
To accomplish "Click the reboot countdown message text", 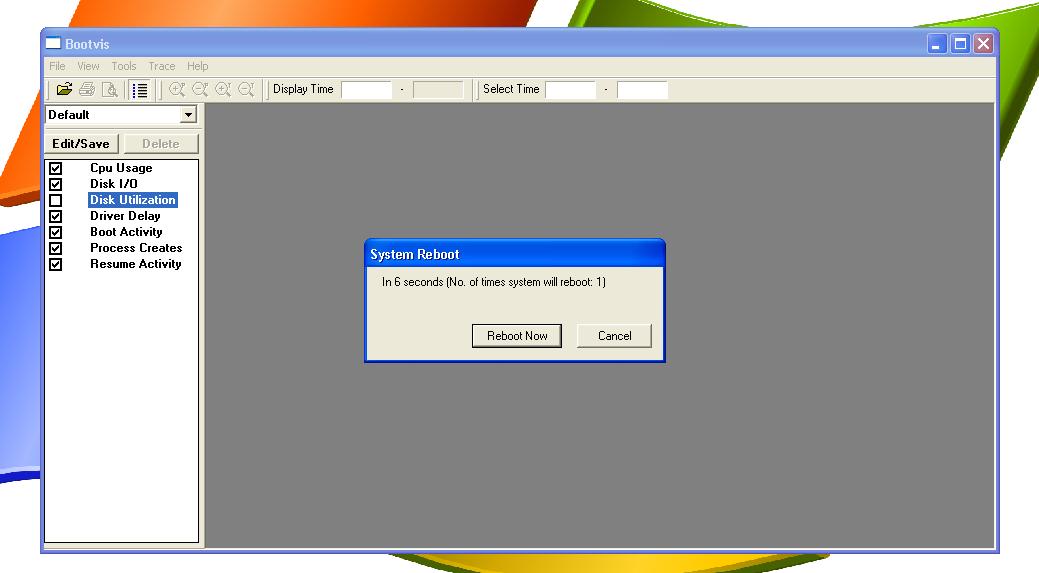I will (x=494, y=282).
